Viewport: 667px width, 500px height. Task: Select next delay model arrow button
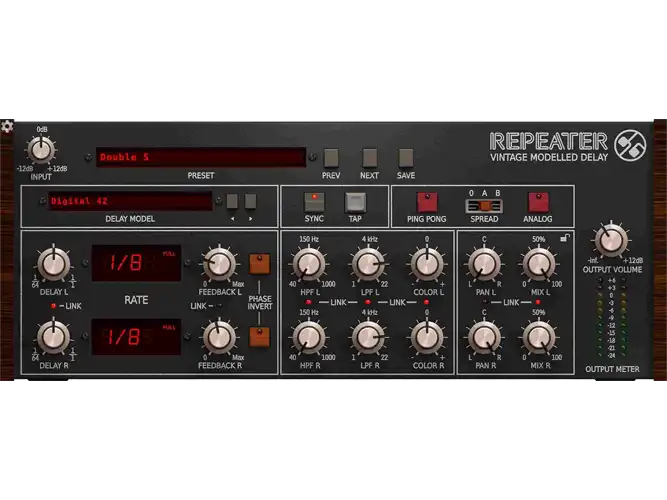pos(251,201)
